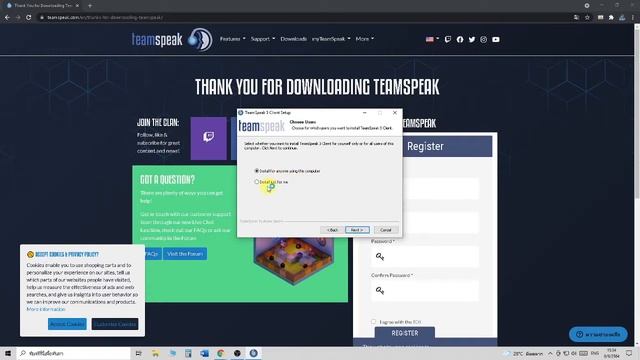Image resolution: width=640 pixels, height=360 pixels.
Task: Click the purple Twitch tile under Join the Clan
Action: point(209,138)
